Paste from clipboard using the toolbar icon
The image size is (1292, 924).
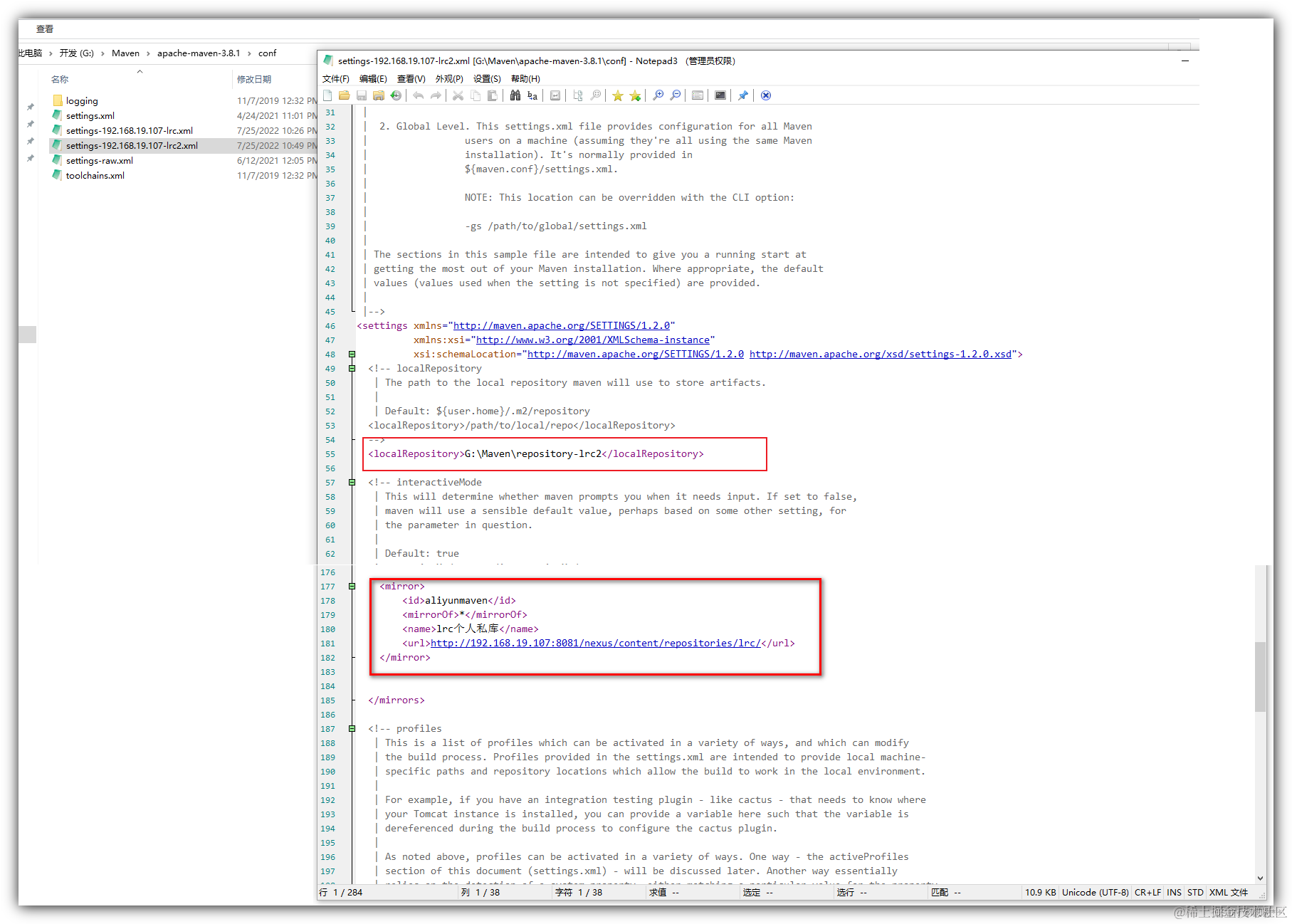[x=492, y=95]
